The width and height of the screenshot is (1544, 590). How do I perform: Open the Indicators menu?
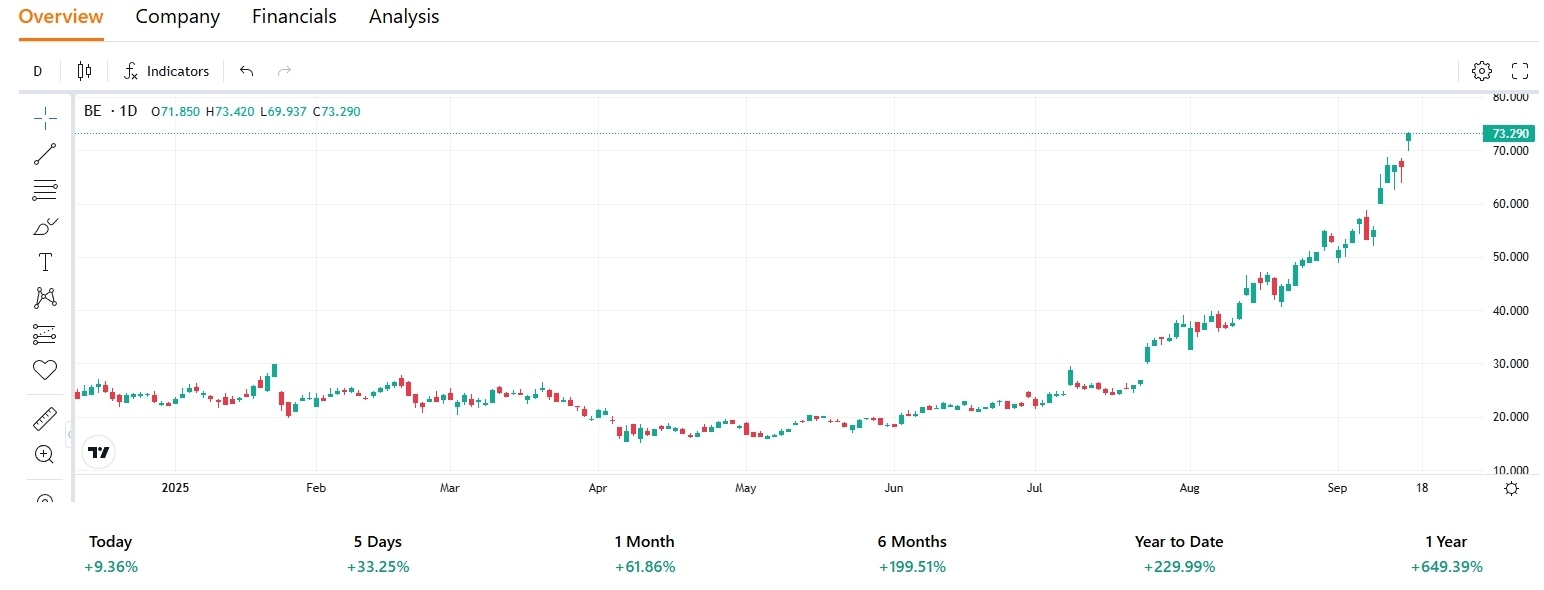coord(166,71)
